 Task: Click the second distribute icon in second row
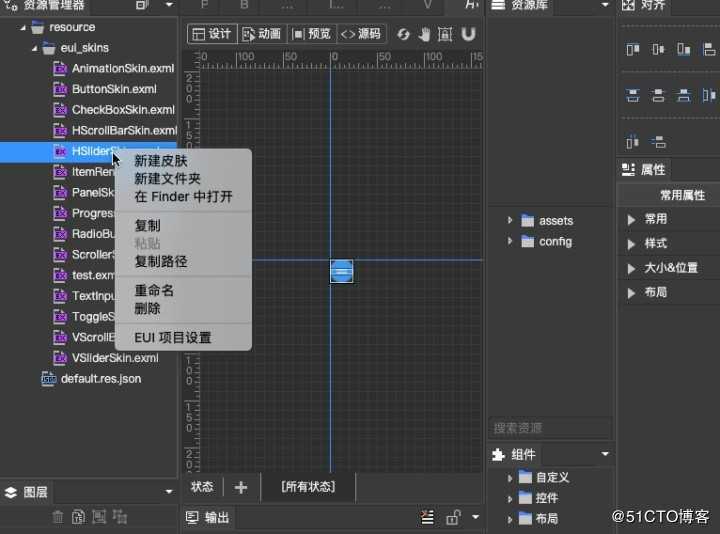(x=658, y=96)
